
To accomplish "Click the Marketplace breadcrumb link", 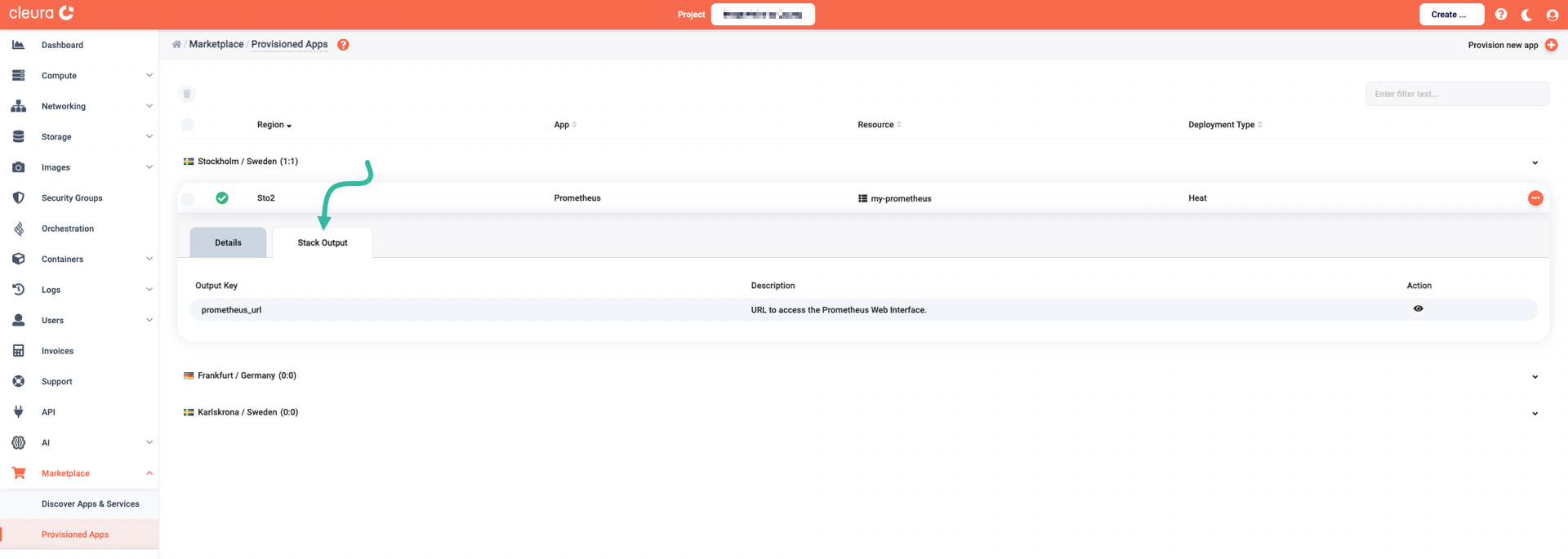I will (216, 44).
